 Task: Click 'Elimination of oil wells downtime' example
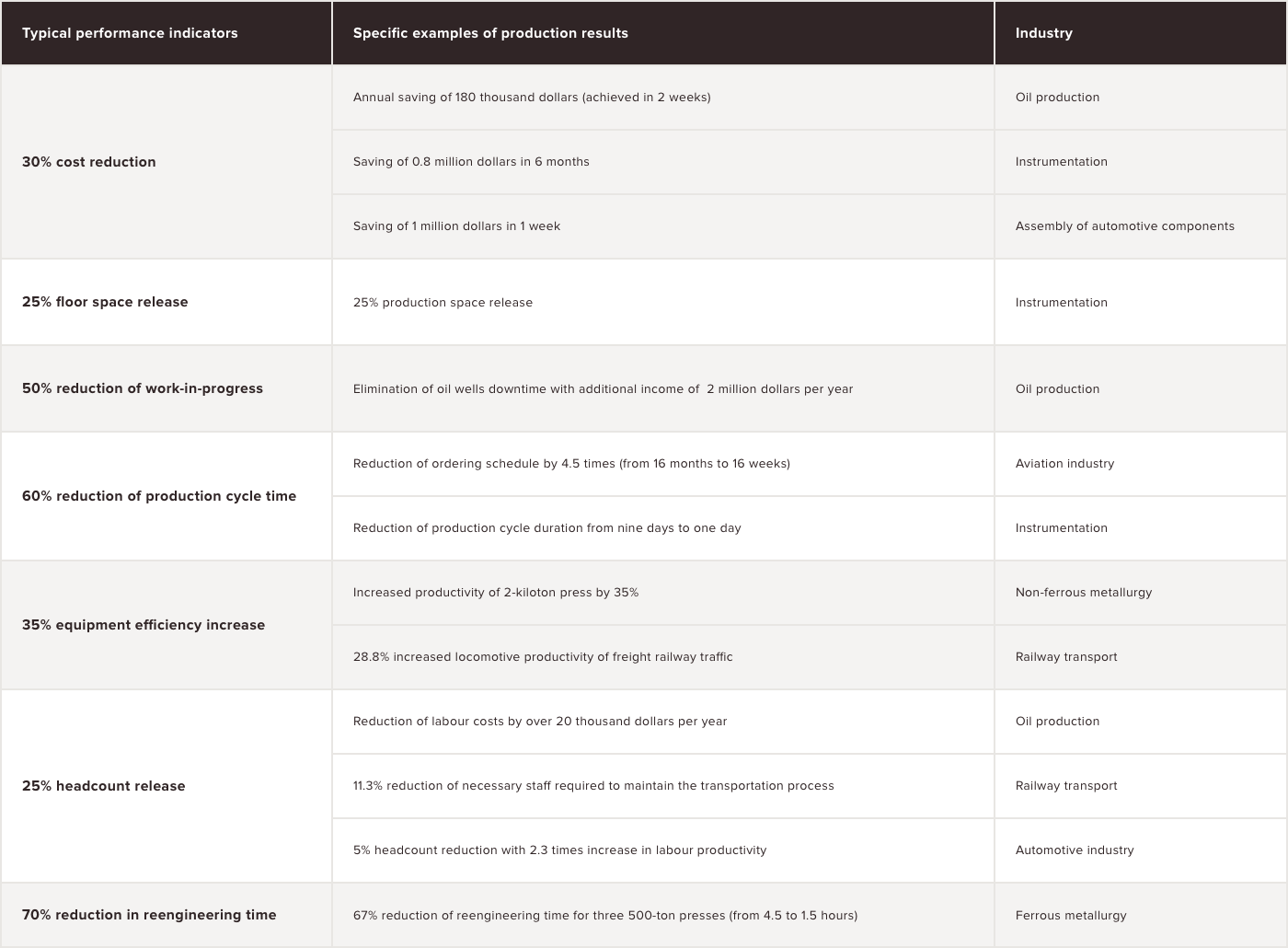click(603, 389)
